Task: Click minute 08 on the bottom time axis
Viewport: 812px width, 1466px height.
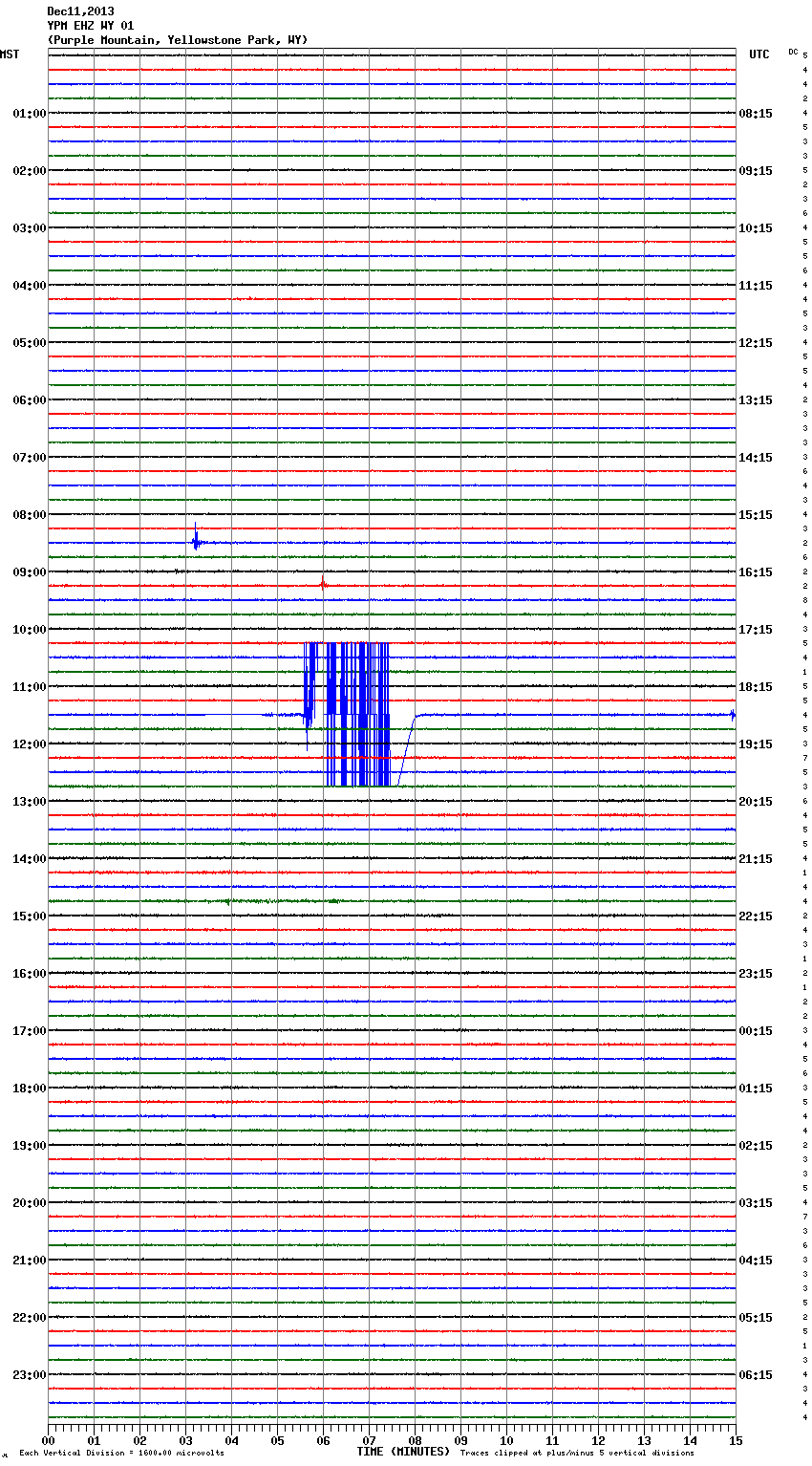Action: [415, 1440]
